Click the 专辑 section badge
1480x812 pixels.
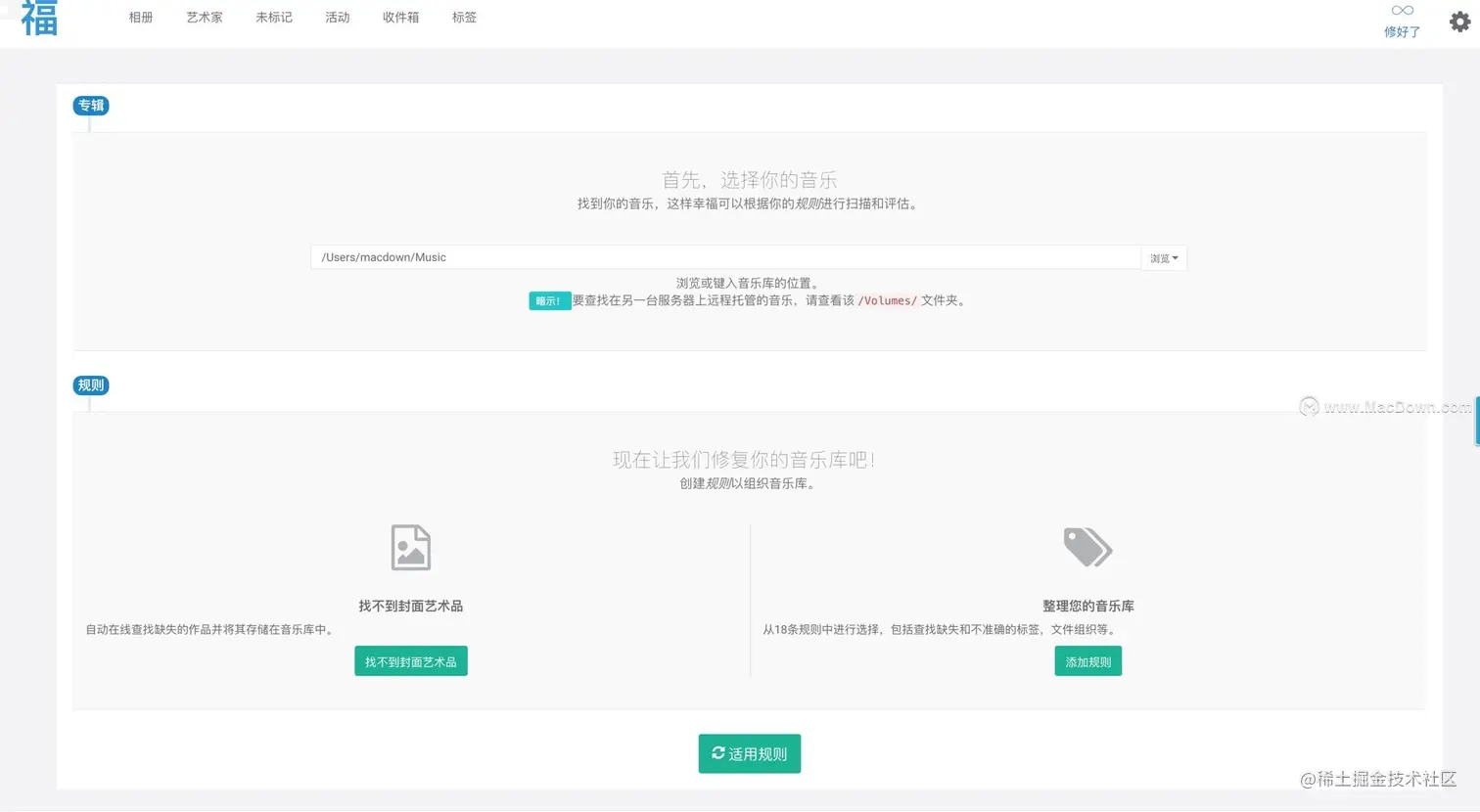click(x=91, y=106)
